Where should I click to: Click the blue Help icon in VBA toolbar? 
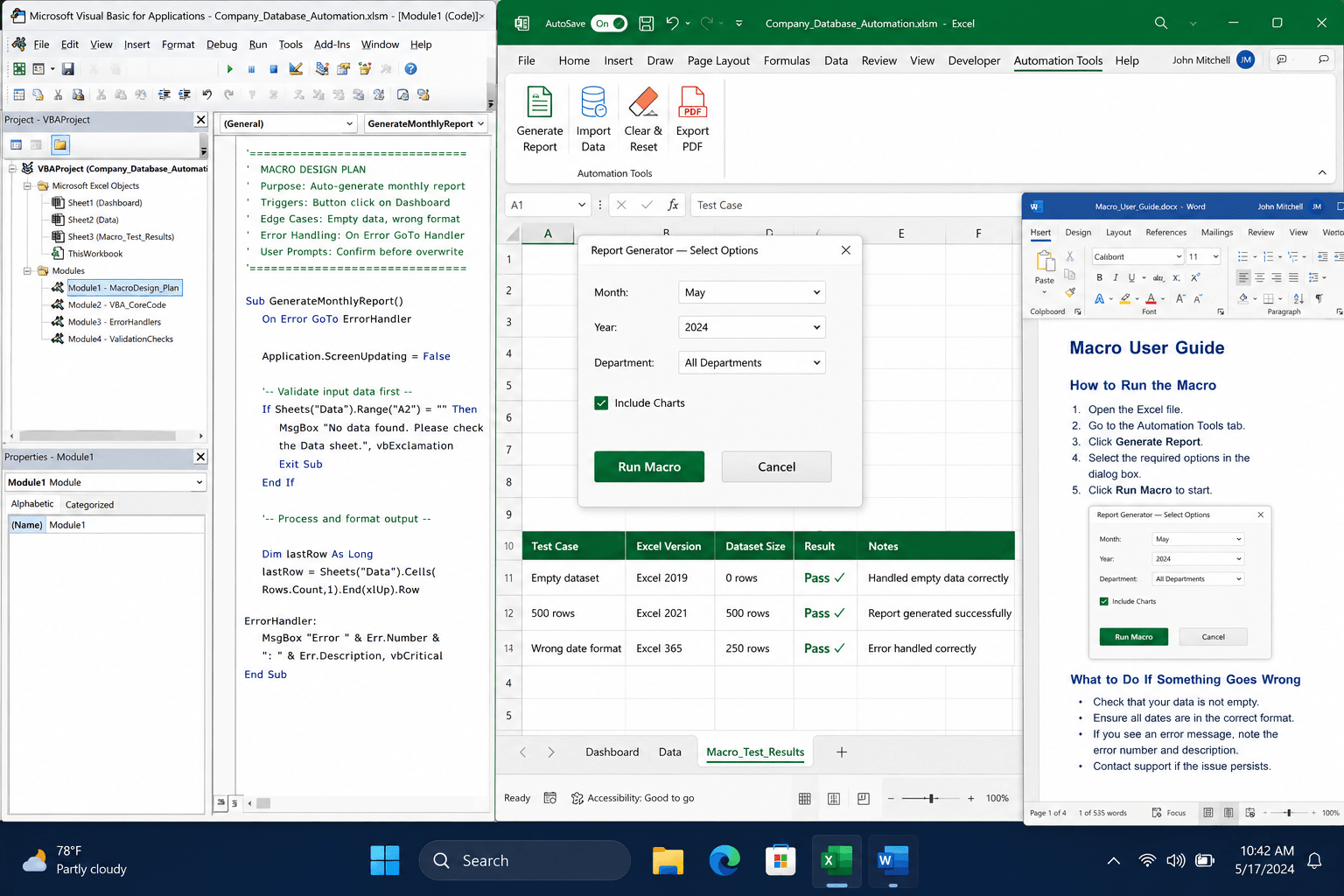pos(410,68)
